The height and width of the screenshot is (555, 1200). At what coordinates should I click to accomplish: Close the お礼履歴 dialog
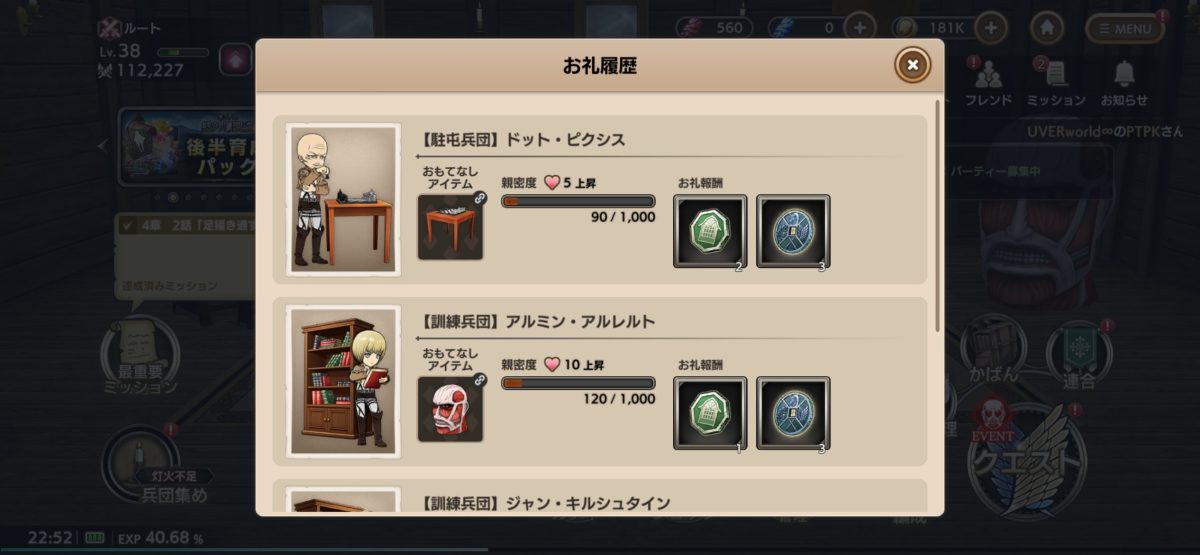[x=912, y=66]
